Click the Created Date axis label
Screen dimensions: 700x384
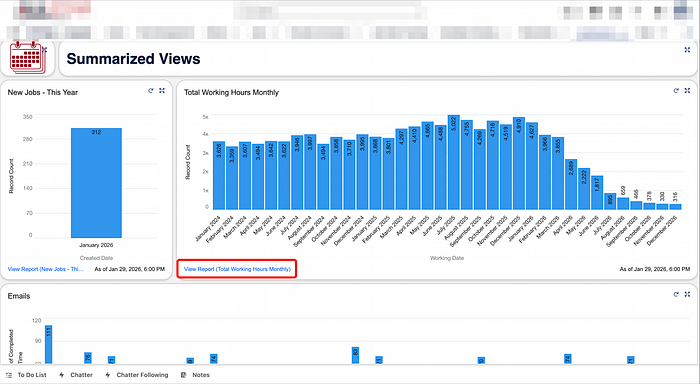click(96, 258)
